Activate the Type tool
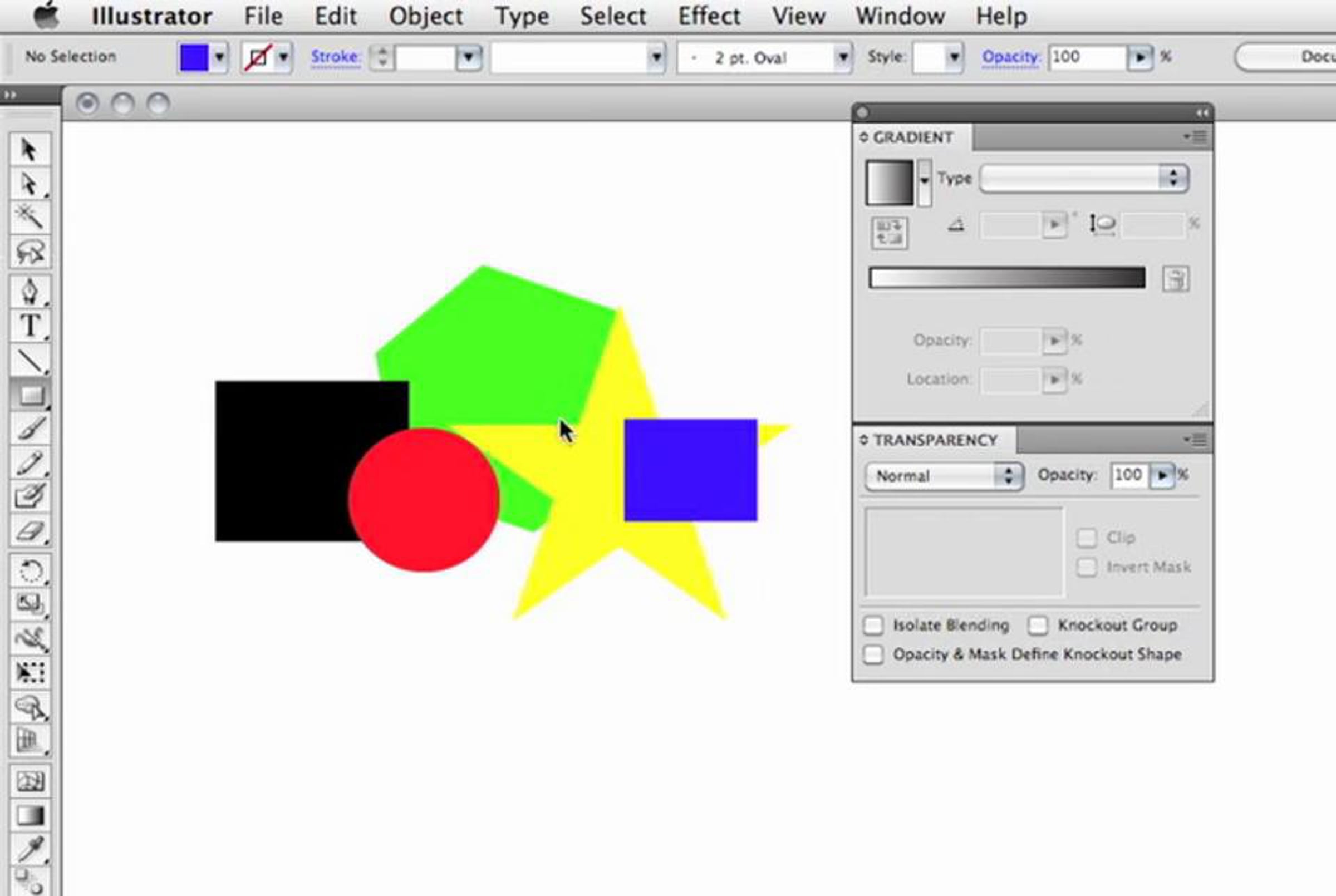Viewport: 1336px width, 896px height. pyautogui.click(x=30, y=326)
